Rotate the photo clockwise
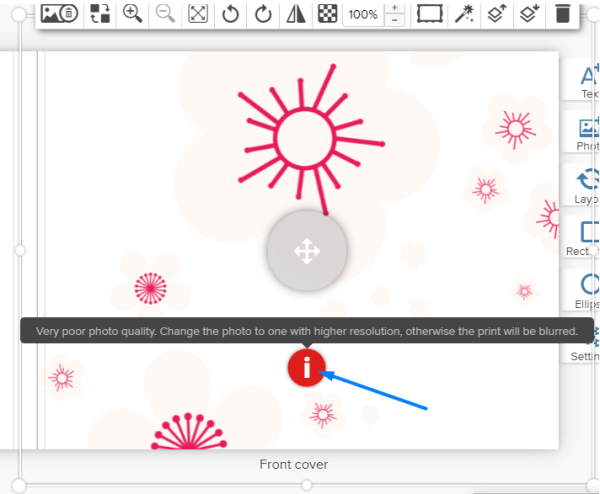Screen dimensions: 600x494 coord(264,14)
